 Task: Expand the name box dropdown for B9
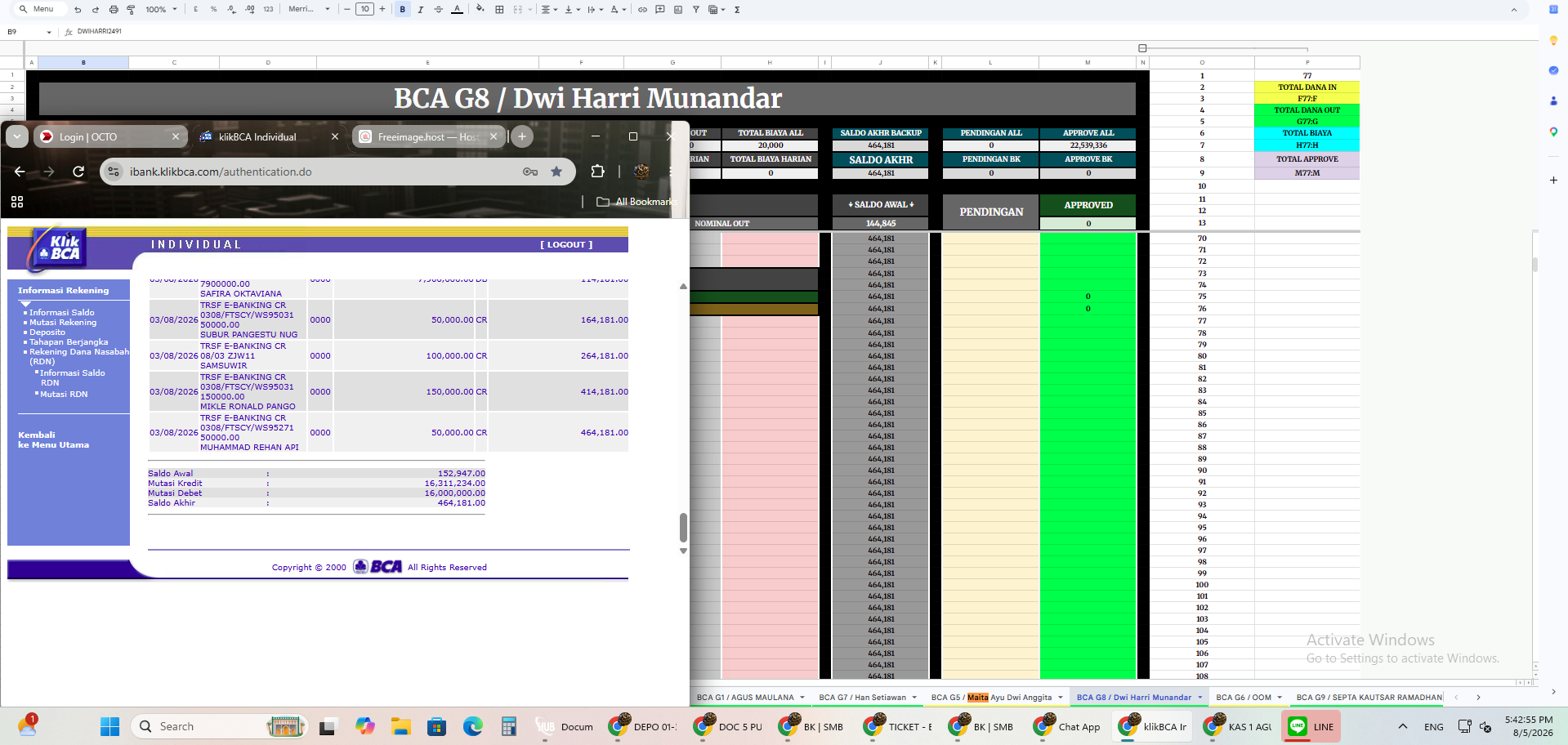click(49, 32)
